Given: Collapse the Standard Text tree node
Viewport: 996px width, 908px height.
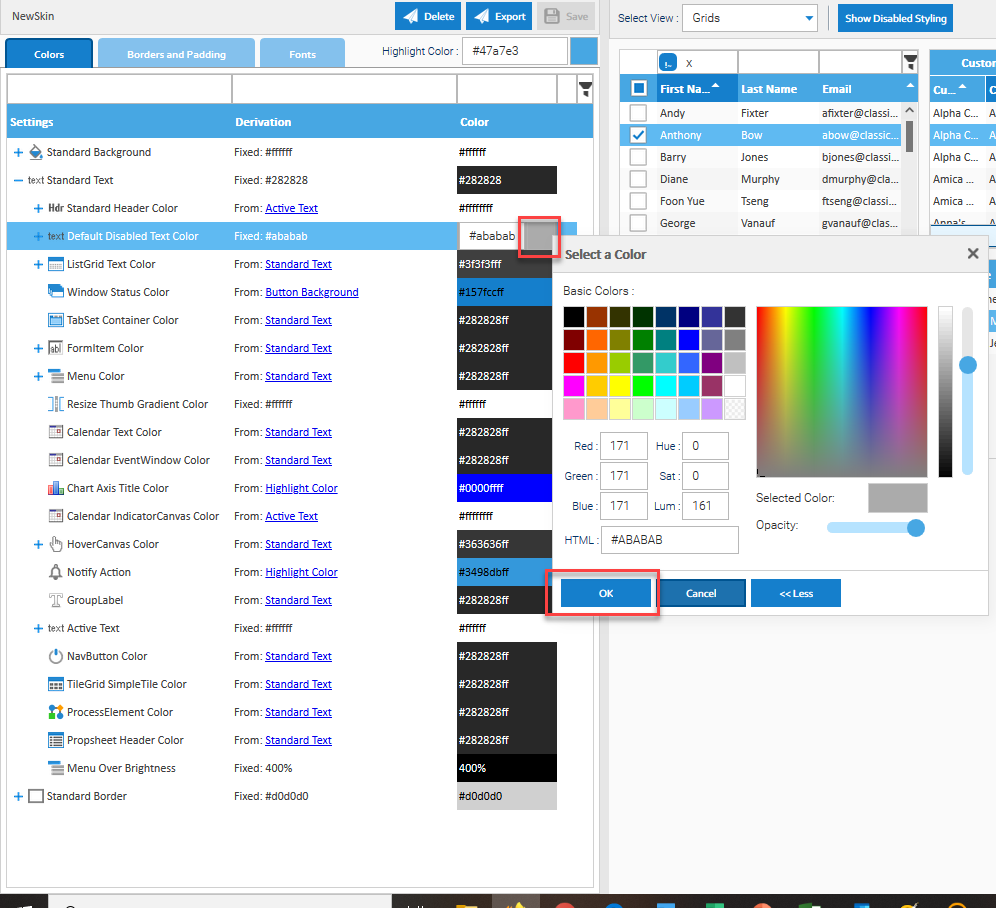Looking at the screenshot, I should [x=18, y=181].
